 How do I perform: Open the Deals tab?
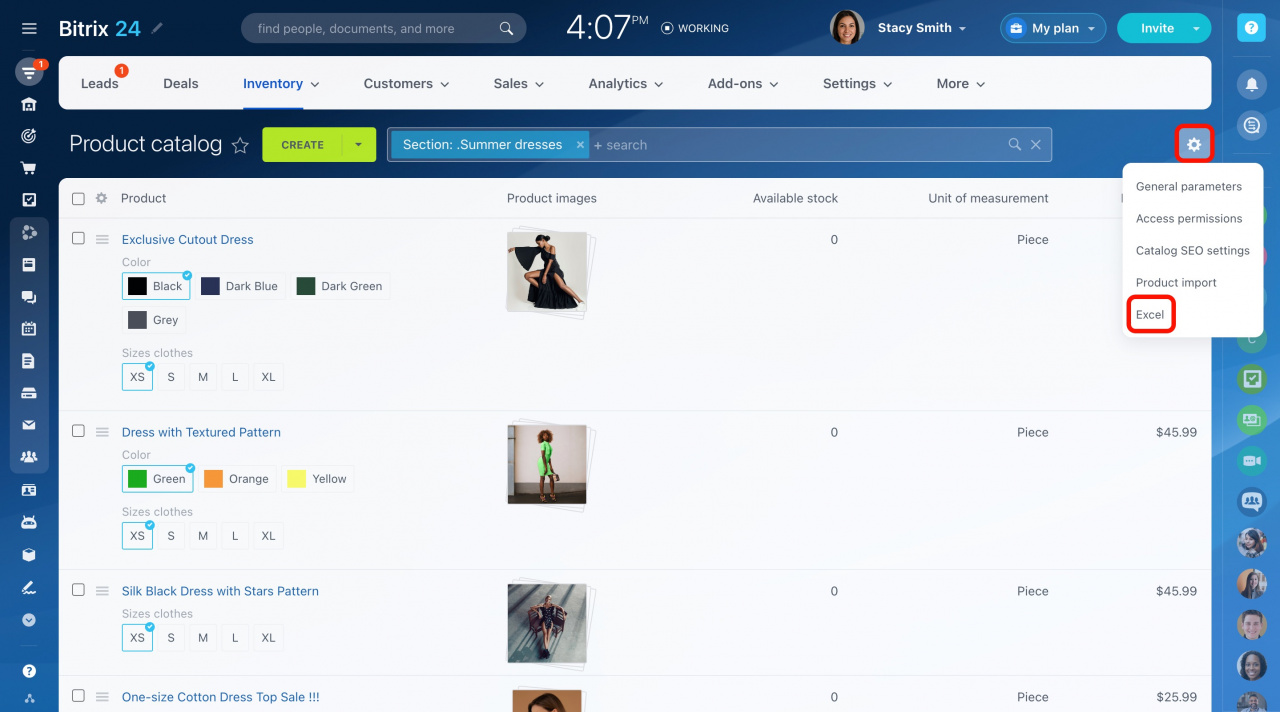point(181,84)
